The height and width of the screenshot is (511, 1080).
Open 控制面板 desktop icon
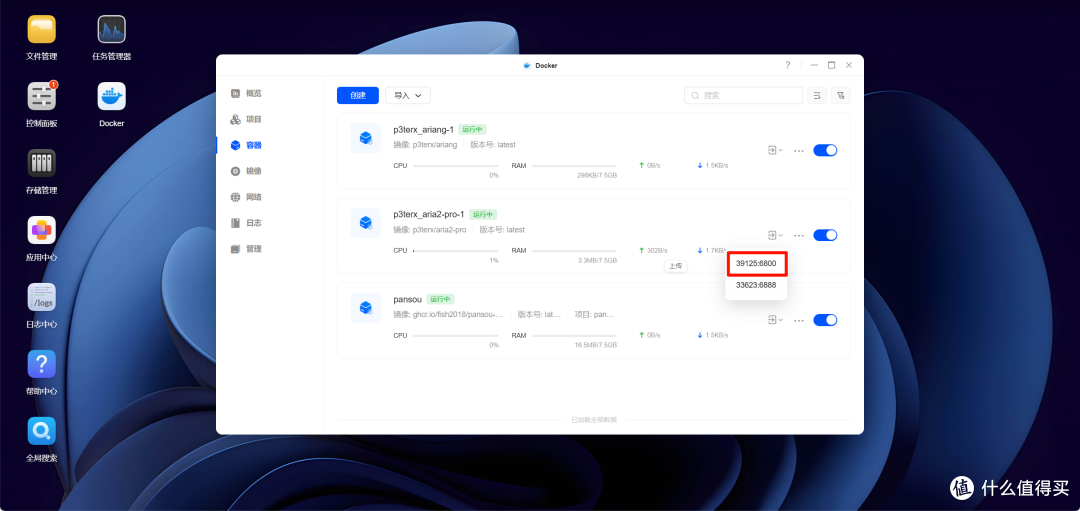41,96
